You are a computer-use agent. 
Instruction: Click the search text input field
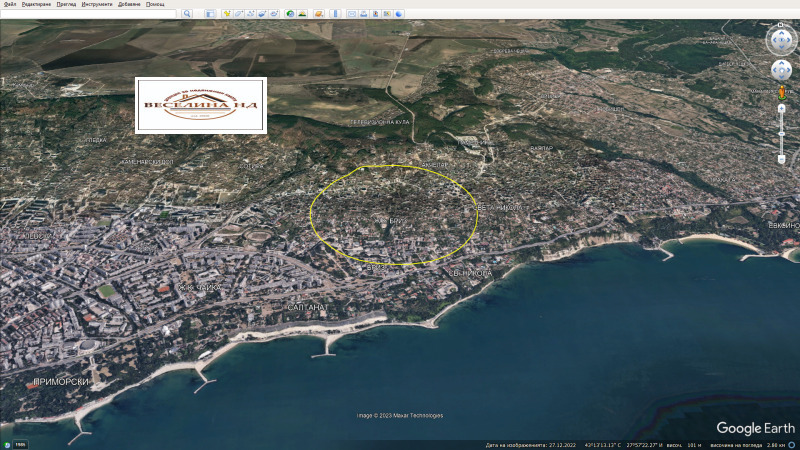88,14
